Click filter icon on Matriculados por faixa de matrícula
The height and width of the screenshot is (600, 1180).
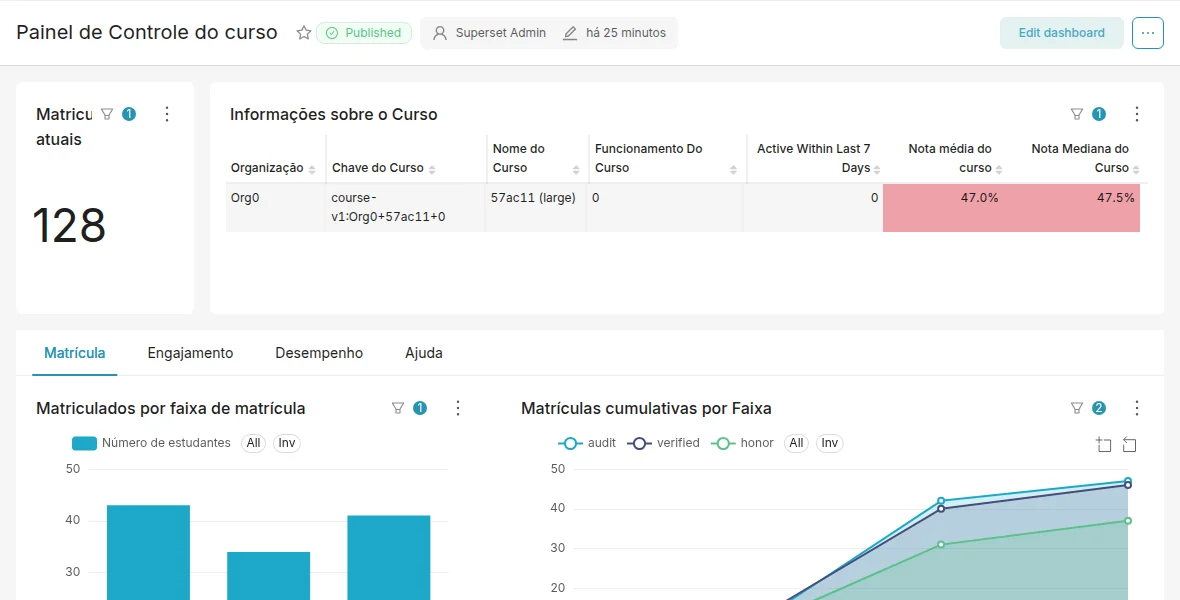(x=398, y=408)
